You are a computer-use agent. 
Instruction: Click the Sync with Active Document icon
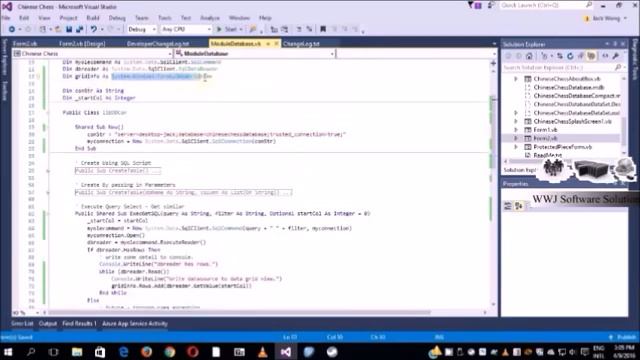[560, 56]
